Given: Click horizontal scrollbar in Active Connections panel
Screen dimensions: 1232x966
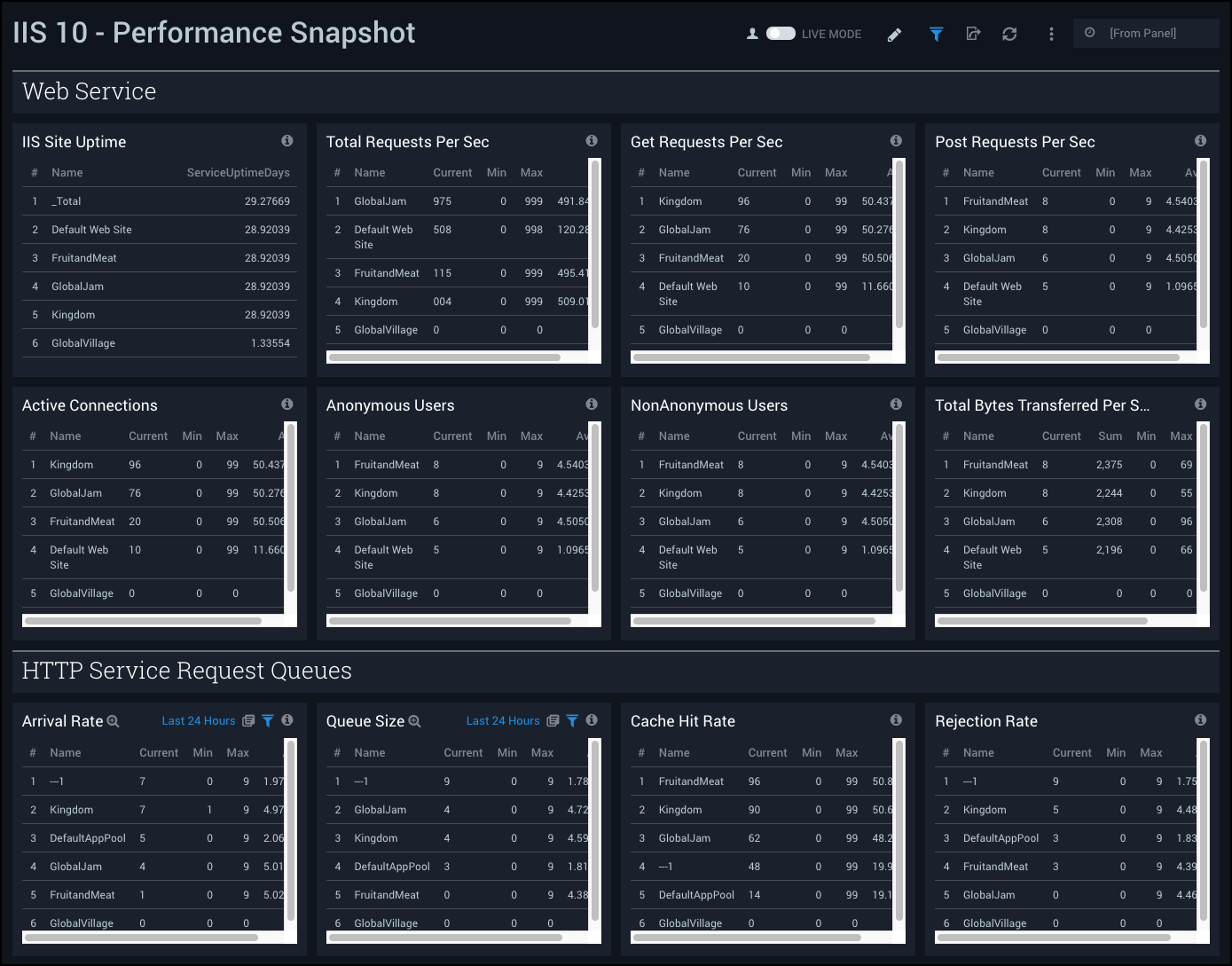Looking at the screenshot, I should pyautogui.click(x=143, y=621).
